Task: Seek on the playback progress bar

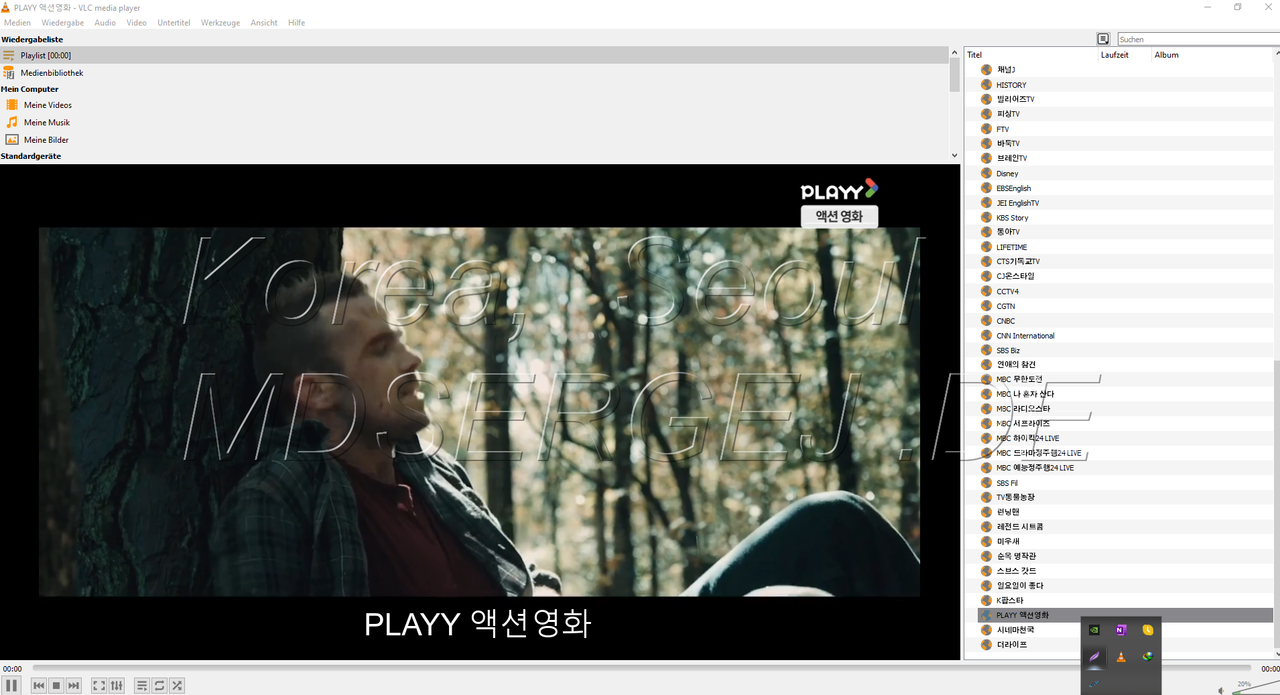Action: tap(641, 668)
